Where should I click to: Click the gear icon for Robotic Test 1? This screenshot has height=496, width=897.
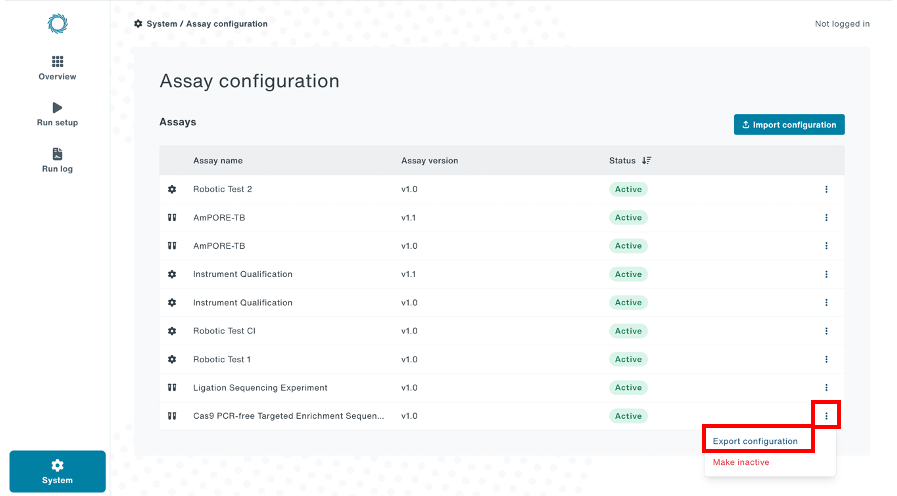[172, 359]
